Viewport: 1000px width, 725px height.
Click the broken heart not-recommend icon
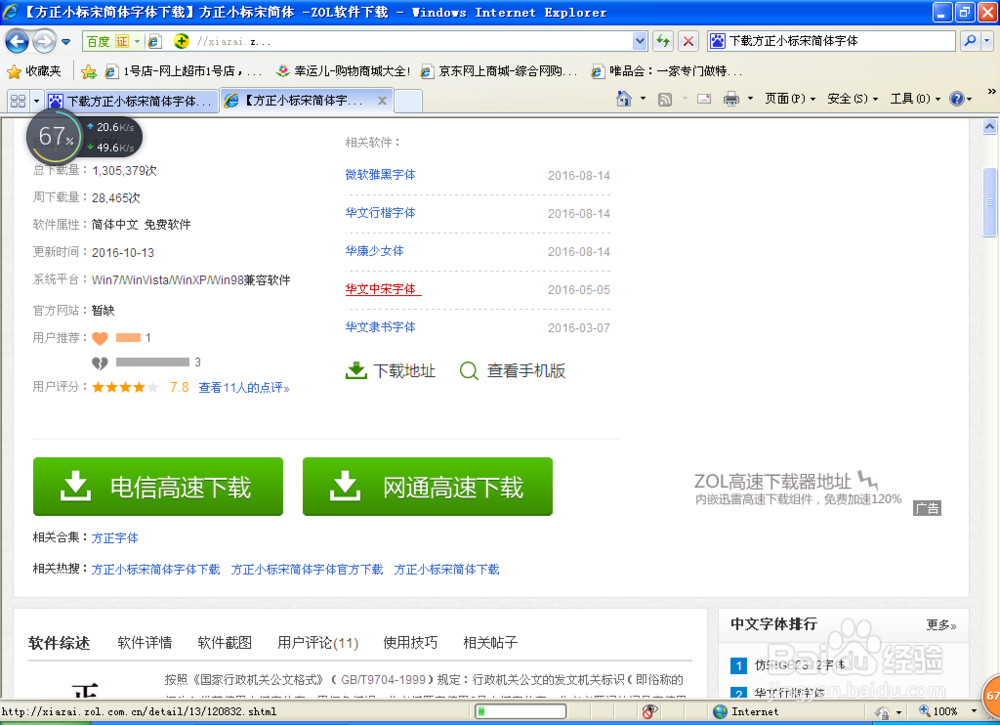[100, 363]
